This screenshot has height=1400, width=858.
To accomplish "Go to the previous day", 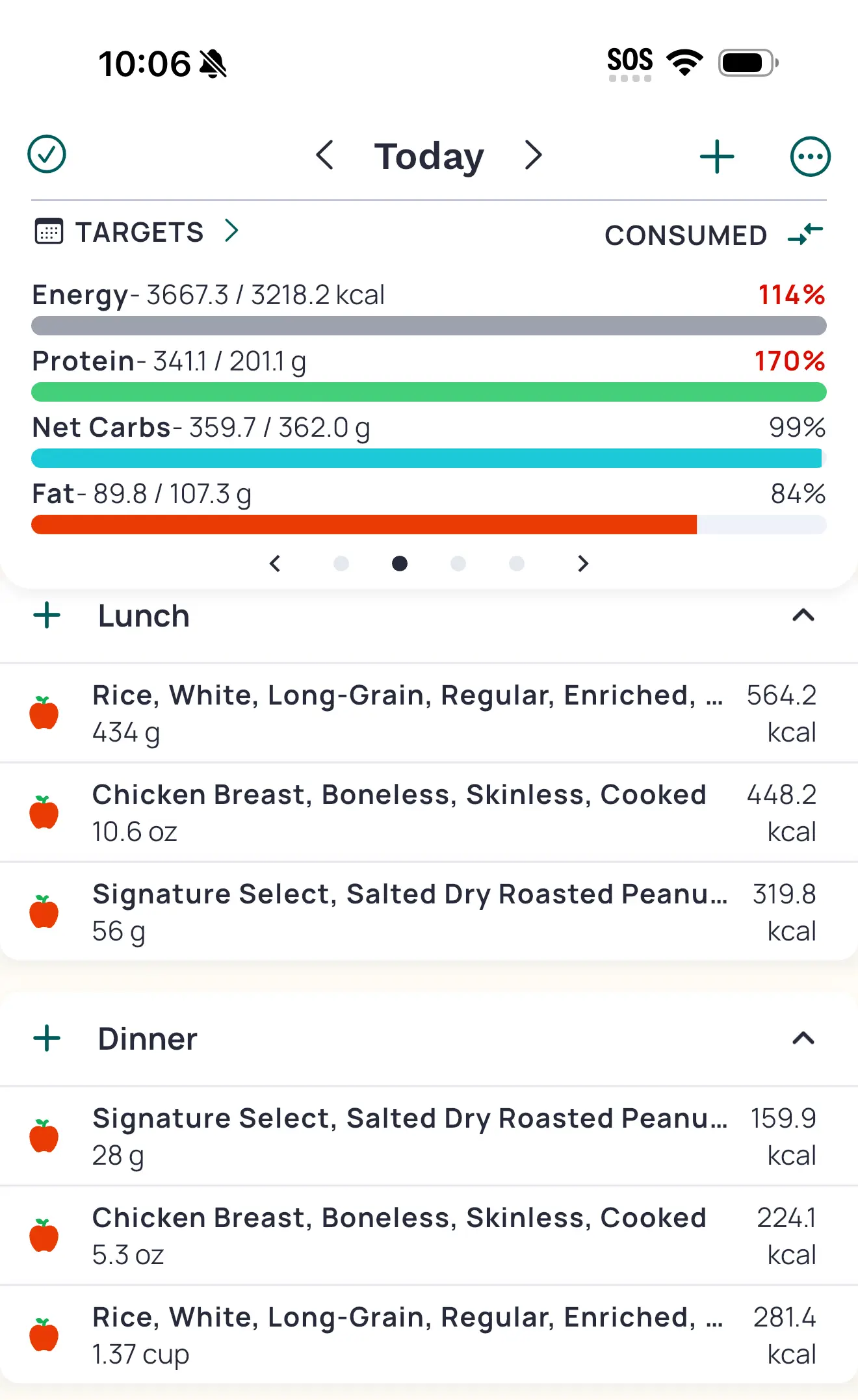I will (324, 155).
